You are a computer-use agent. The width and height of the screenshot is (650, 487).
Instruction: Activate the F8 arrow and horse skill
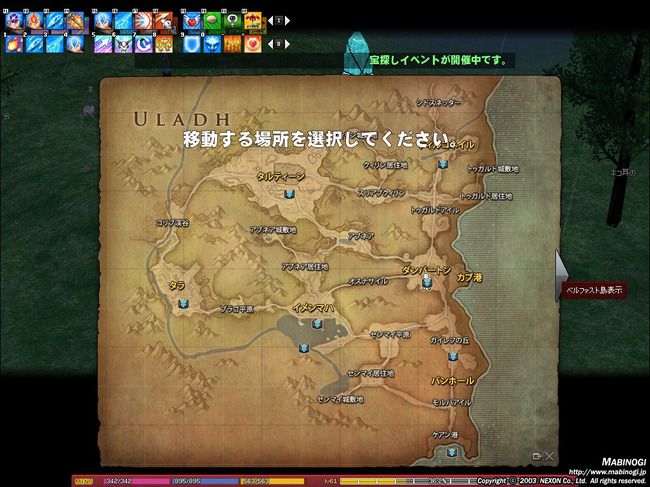(164, 21)
